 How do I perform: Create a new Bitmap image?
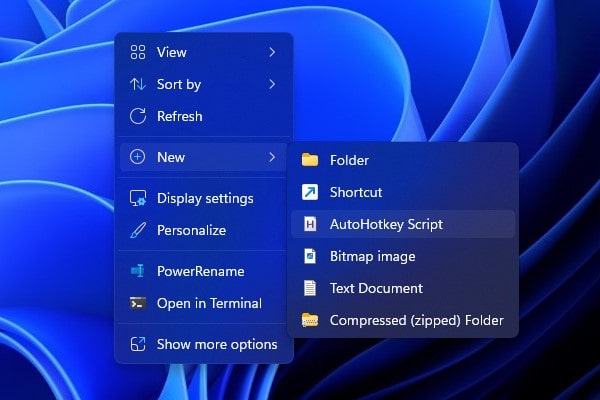point(403,256)
